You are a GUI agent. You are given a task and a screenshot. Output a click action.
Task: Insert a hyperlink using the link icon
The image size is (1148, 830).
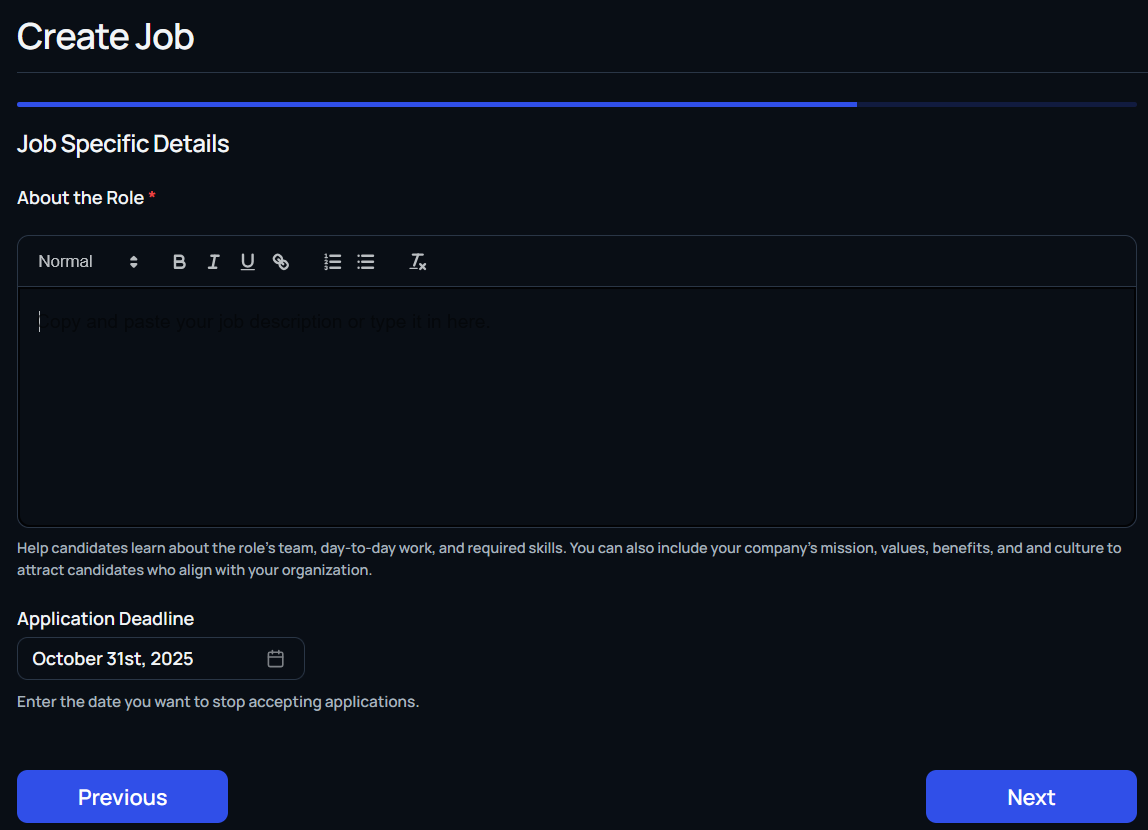click(281, 262)
